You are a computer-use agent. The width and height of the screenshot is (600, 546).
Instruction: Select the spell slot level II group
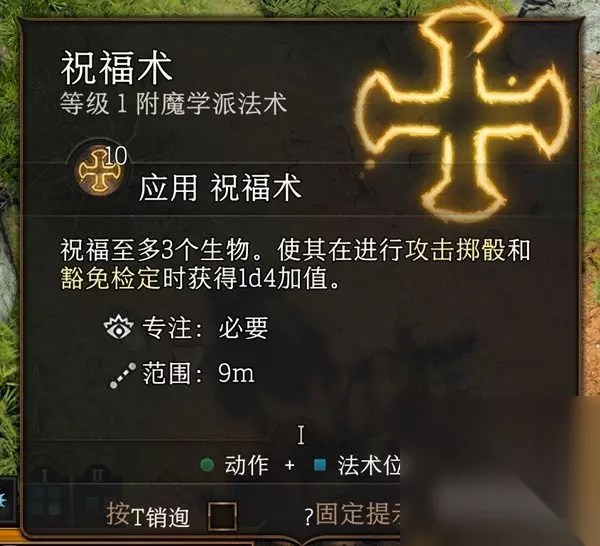tap(96, 494)
